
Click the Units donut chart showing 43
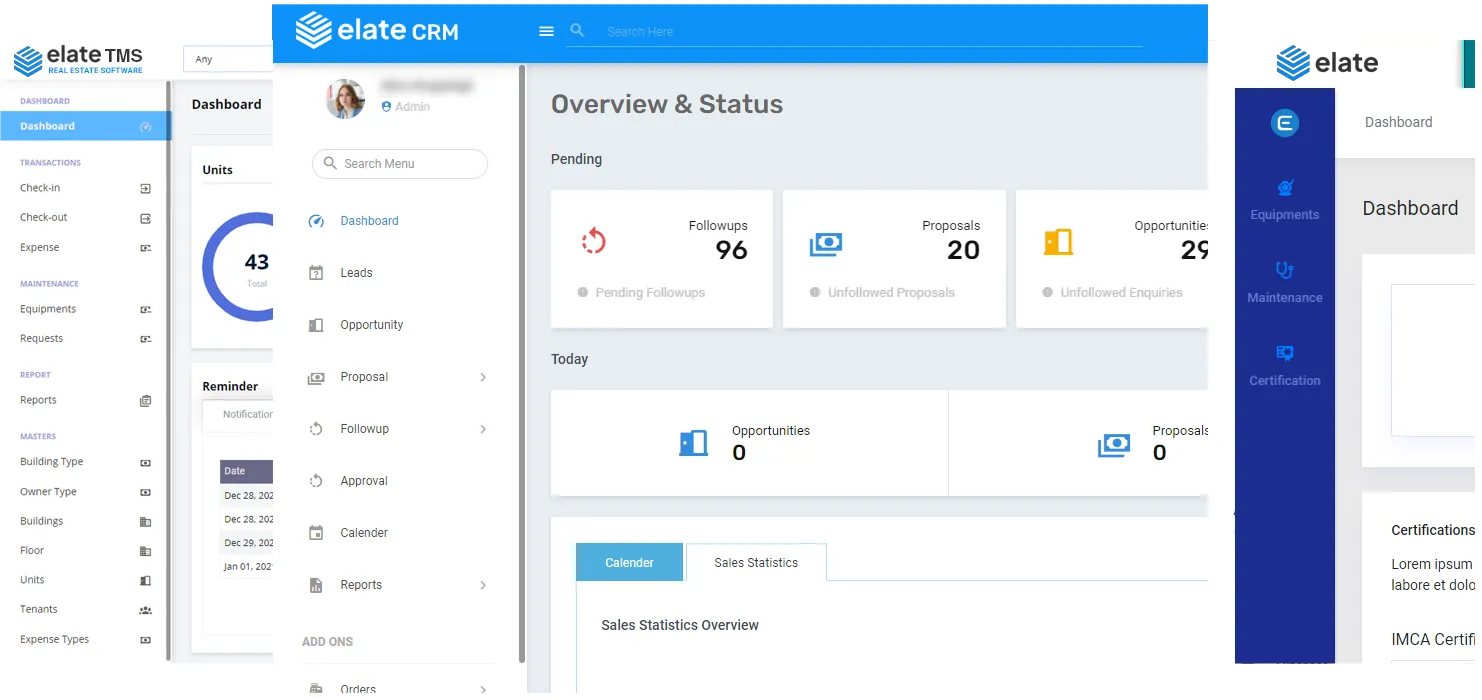point(238,267)
